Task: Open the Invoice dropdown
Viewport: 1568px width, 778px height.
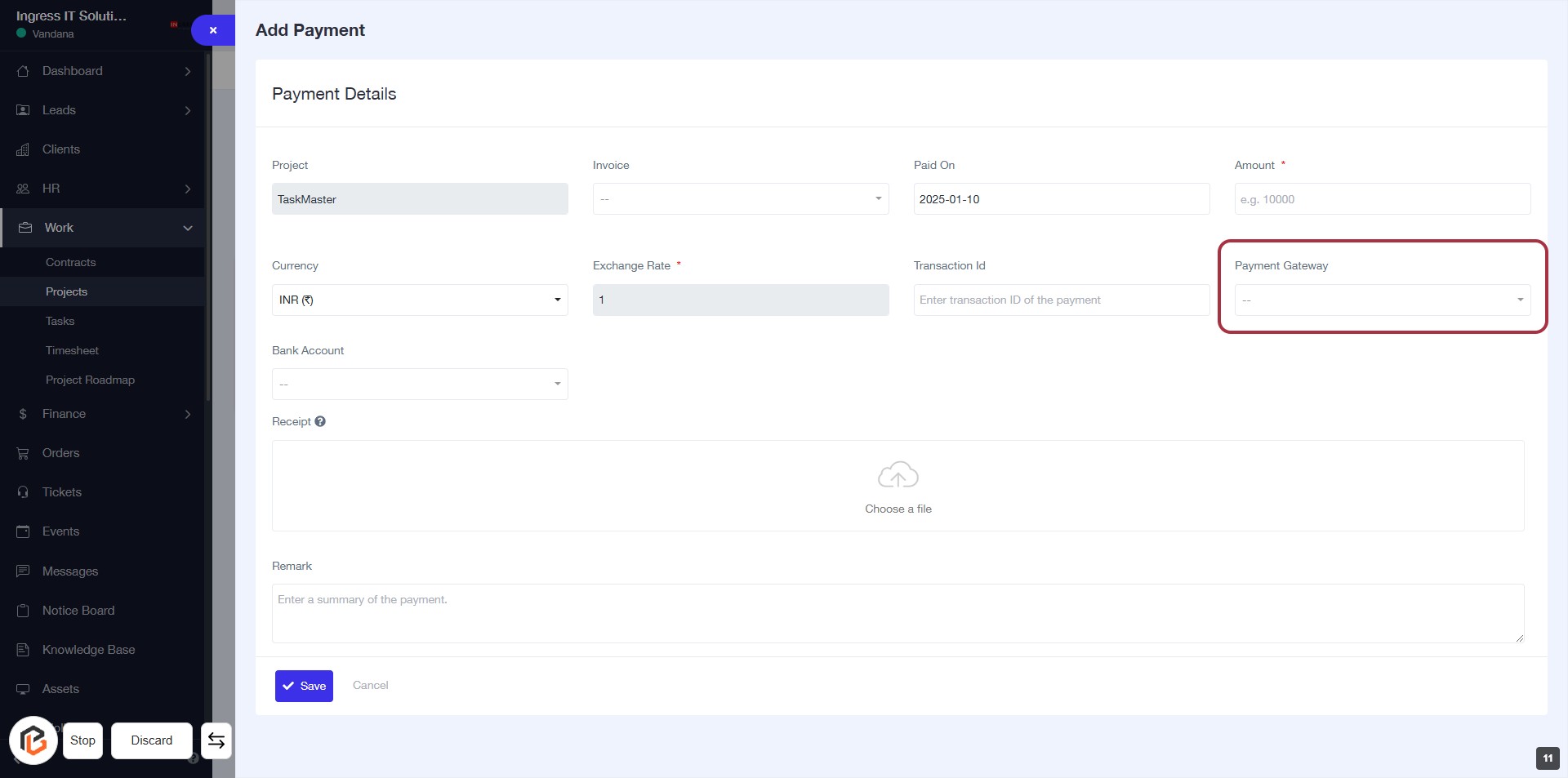Action: [x=740, y=199]
